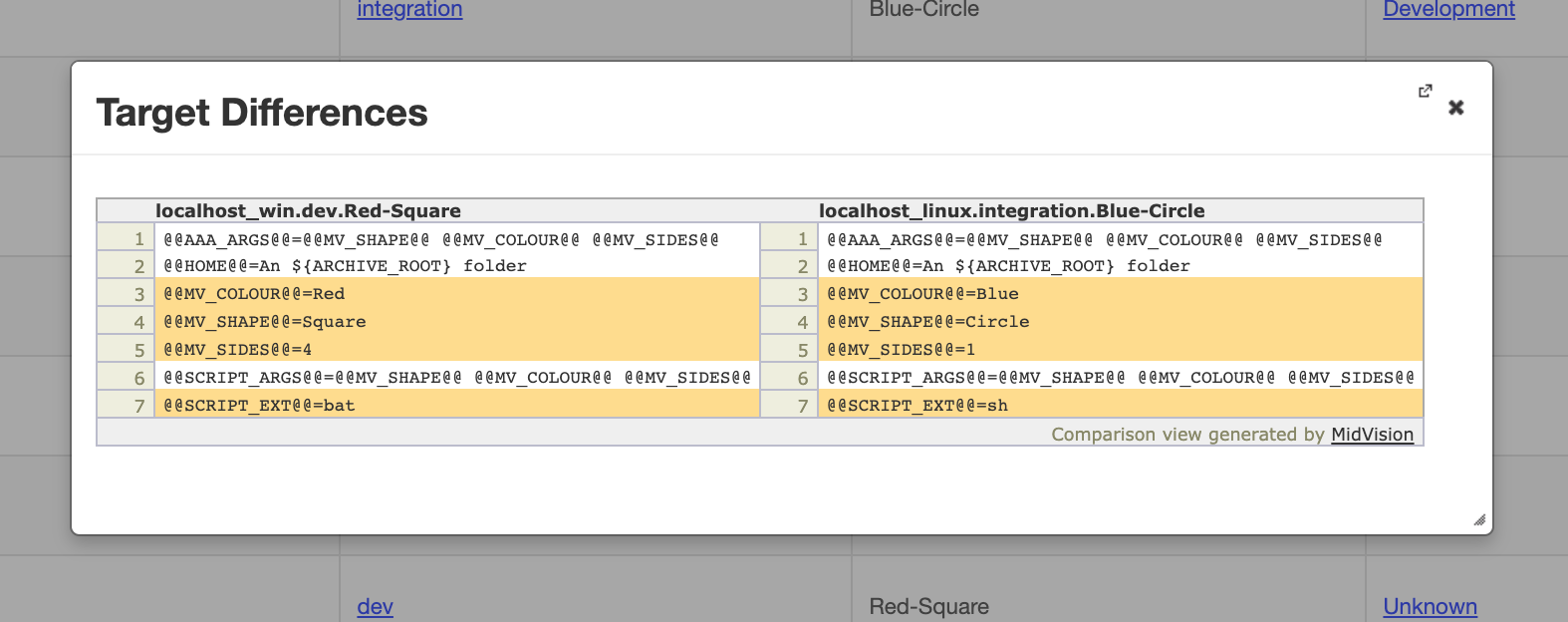Click the localhost_win.dev.Red-Square column header
This screenshot has width=1568, height=622.
click(x=308, y=210)
